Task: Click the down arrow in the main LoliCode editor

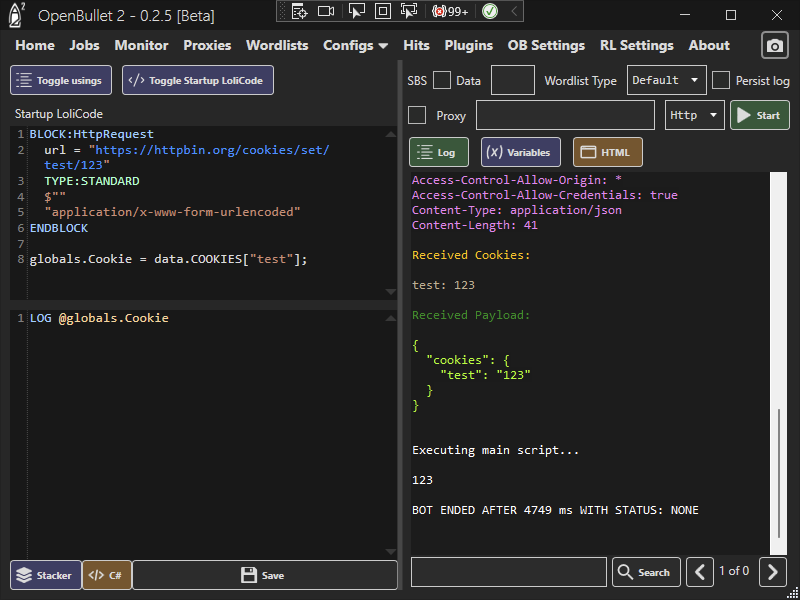Action: click(391, 552)
